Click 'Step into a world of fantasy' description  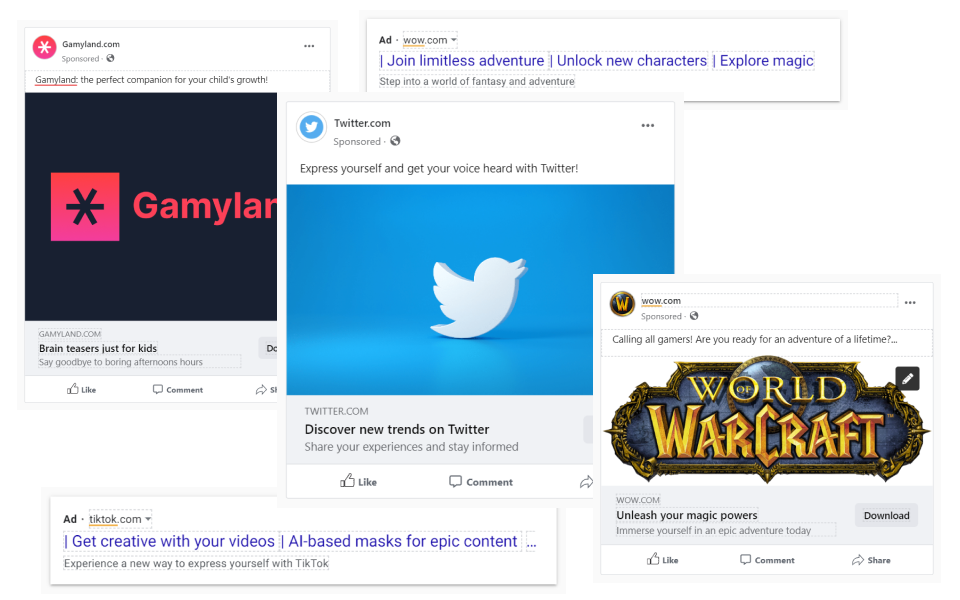477,81
